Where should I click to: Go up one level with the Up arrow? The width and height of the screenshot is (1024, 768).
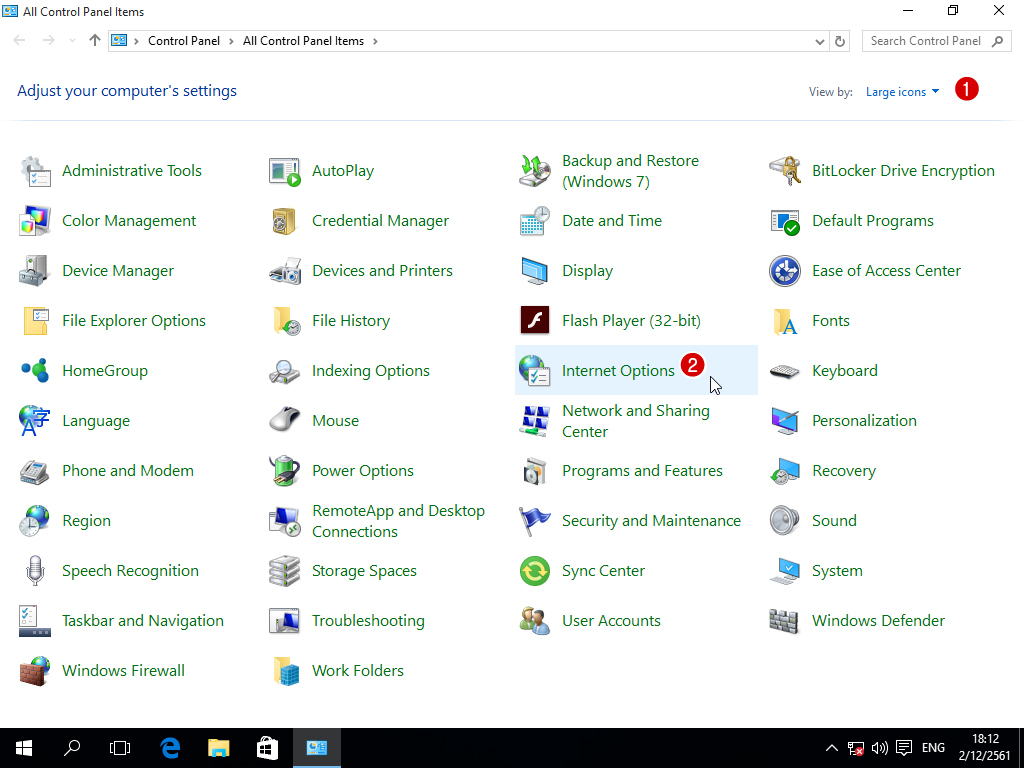pyautogui.click(x=95, y=40)
